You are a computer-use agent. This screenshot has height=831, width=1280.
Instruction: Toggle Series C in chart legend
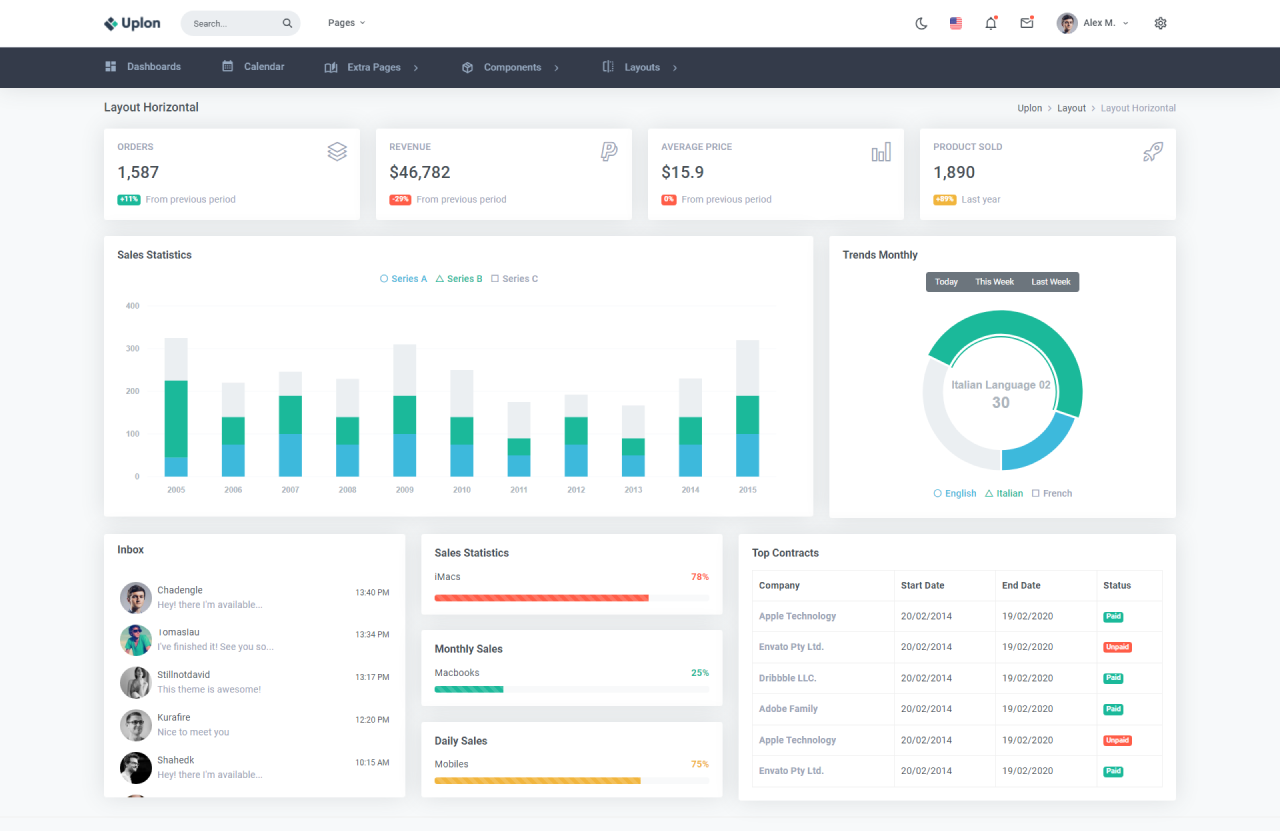tap(515, 279)
